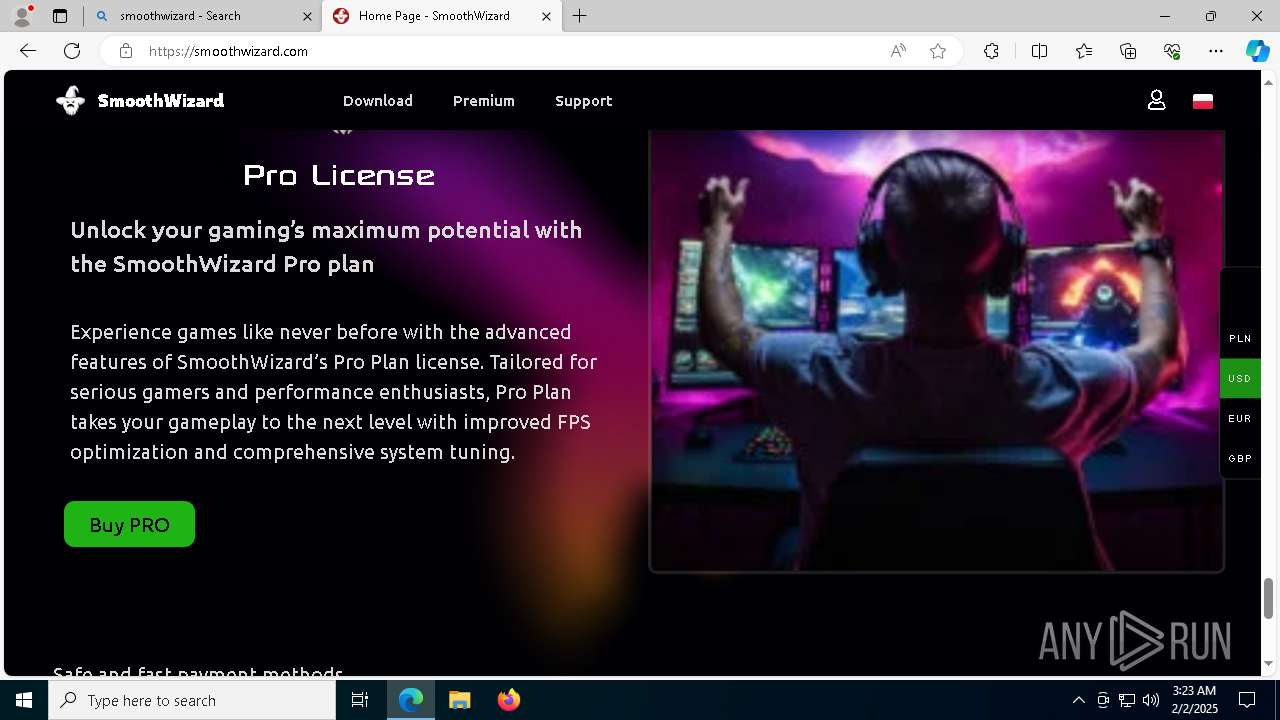Open Browser essentials heart icon
1280x720 pixels.
click(x=1172, y=51)
